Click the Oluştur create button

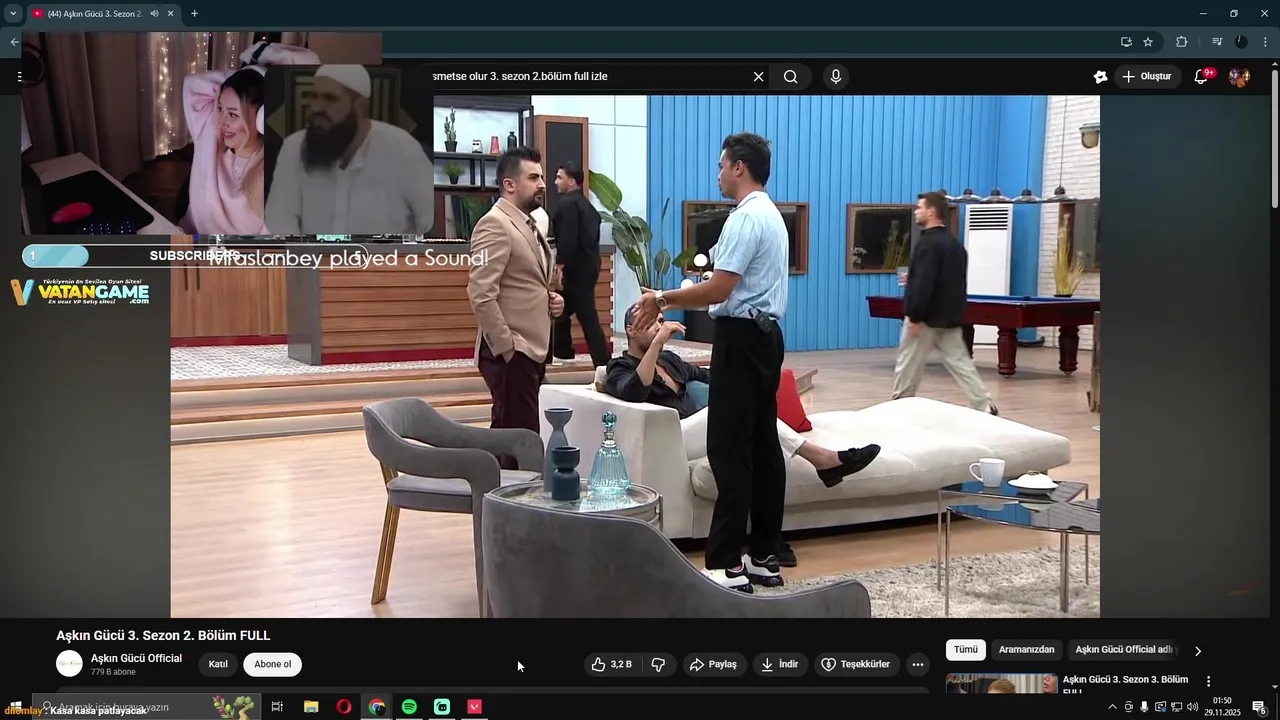pos(1146,77)
